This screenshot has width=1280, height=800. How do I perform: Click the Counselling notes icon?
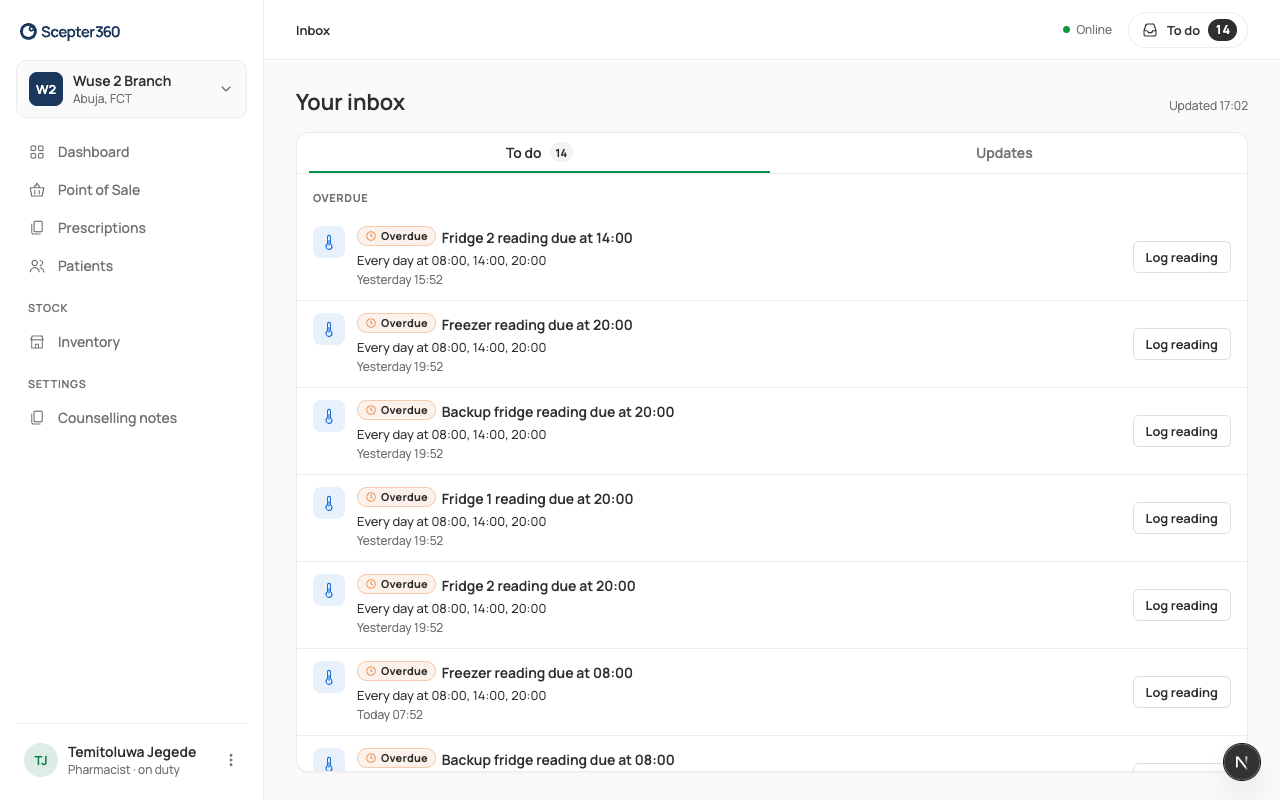(37, 418)
